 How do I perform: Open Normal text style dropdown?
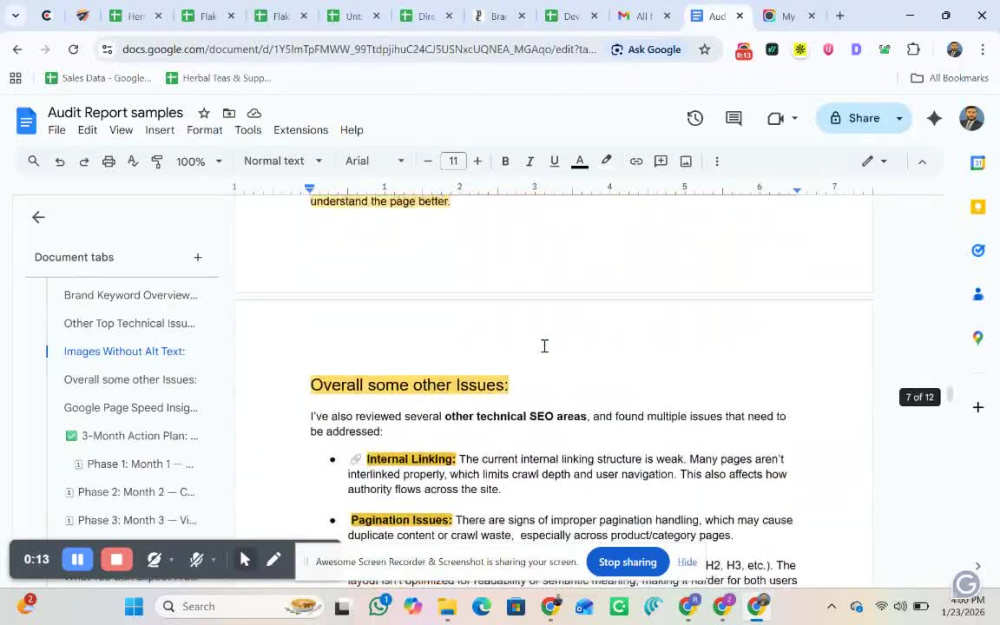click(x=283, y=161)
